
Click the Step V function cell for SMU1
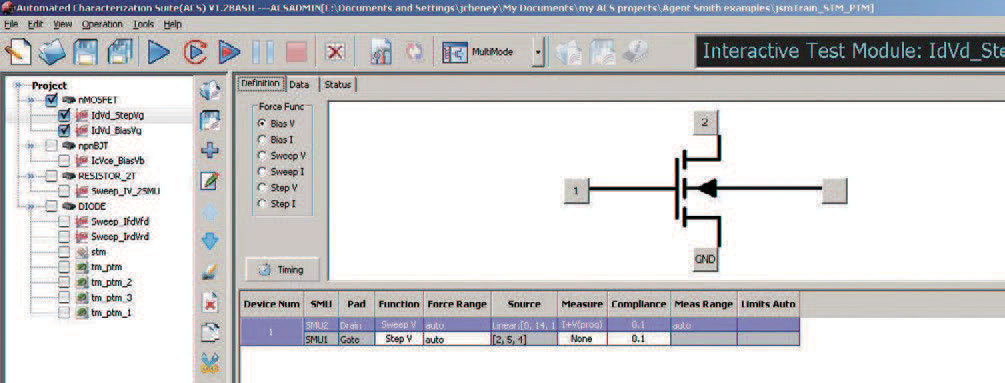click(399, 339)
